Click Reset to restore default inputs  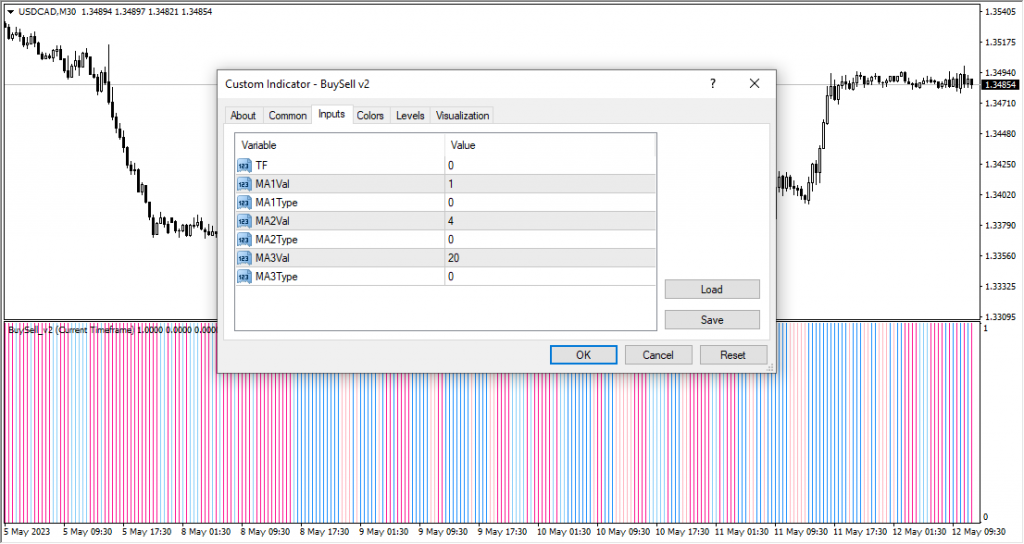tap(733, 355)
